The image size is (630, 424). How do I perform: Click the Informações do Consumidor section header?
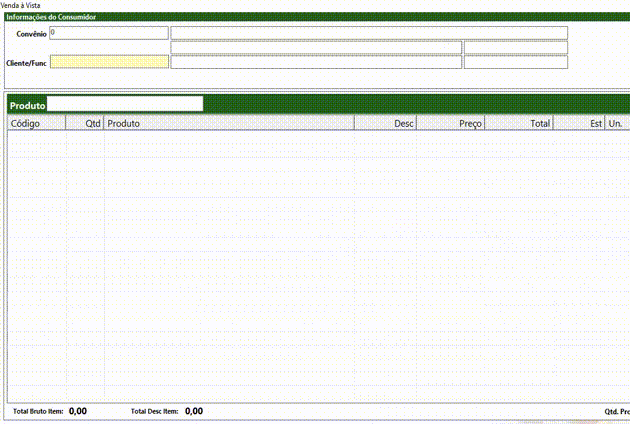(x=54, y=17)
